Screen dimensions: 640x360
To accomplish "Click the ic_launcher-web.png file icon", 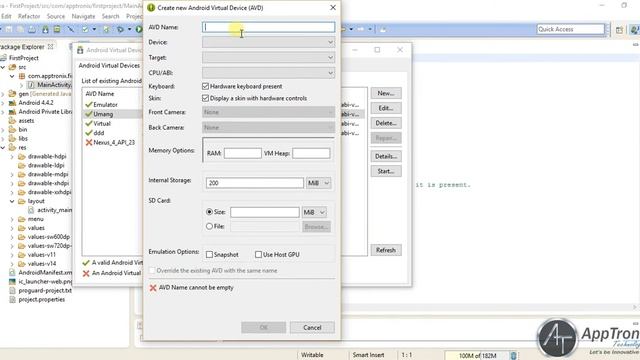I will pos(12,282).
